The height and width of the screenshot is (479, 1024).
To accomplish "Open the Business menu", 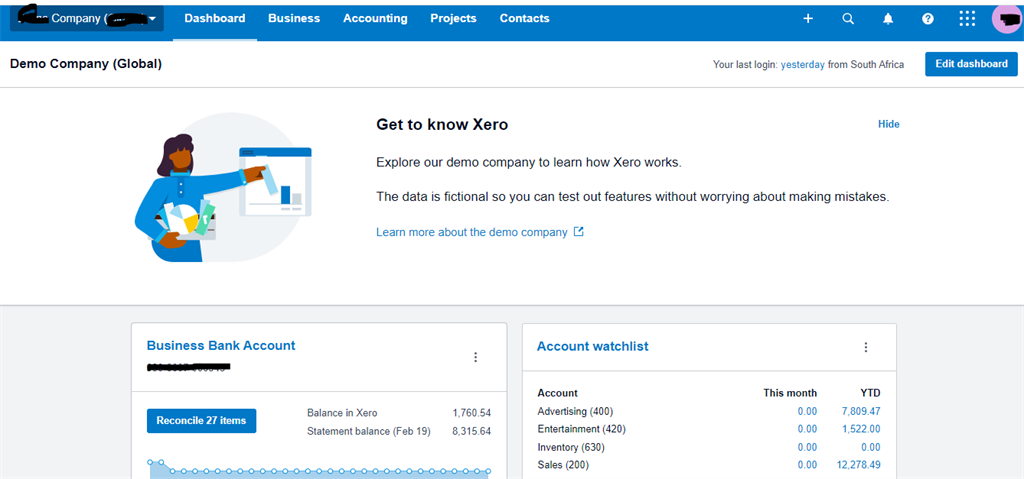I will click(x=294, y=19).
